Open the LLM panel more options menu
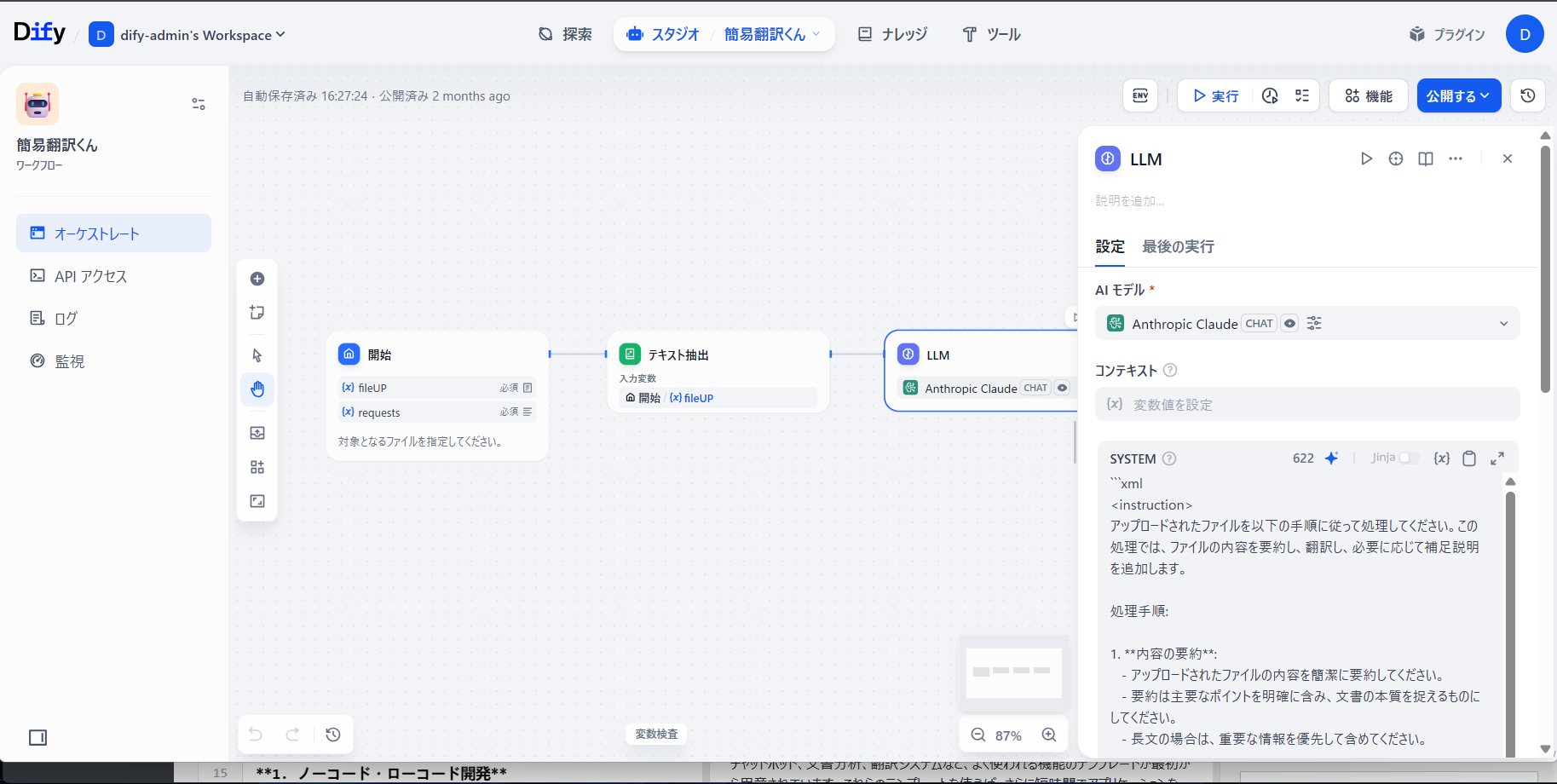The height and width of the screenshot is (784, 1557). [x=1456, y=159]
